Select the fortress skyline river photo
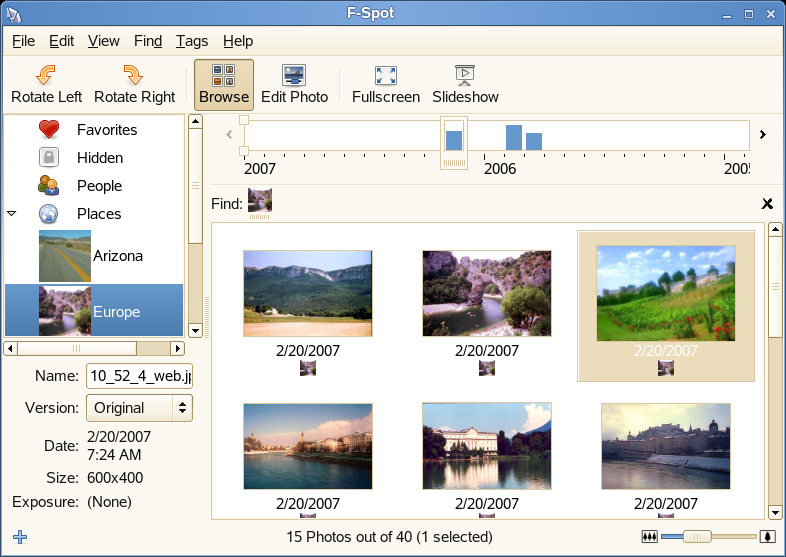This screenshot has width=786, height=557. point(666,446)
